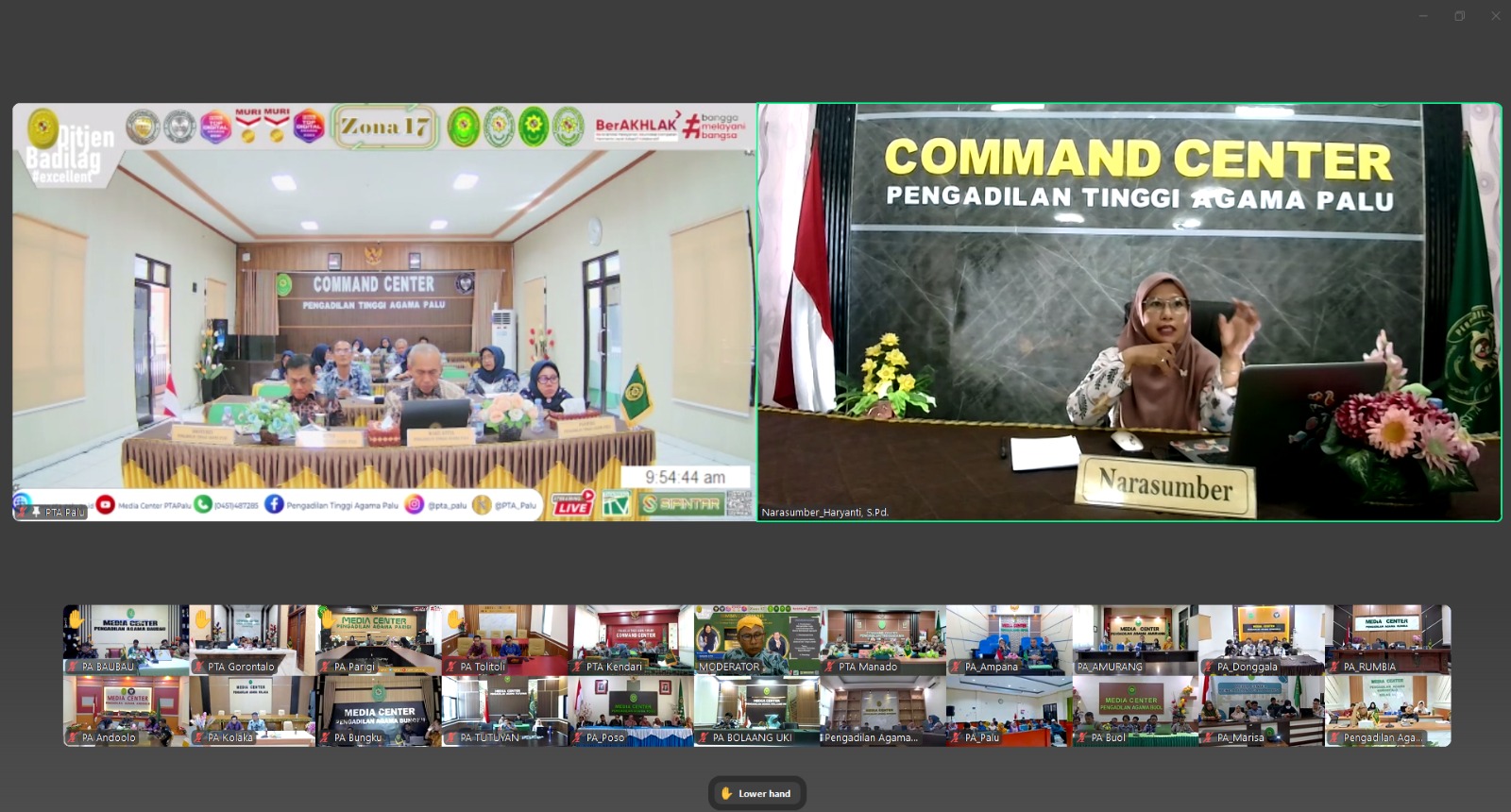This screenshot has height=812, width=1511.
Task: Select the PA_RUMBIA participant thumbnail
Action: pos(1387,638)
